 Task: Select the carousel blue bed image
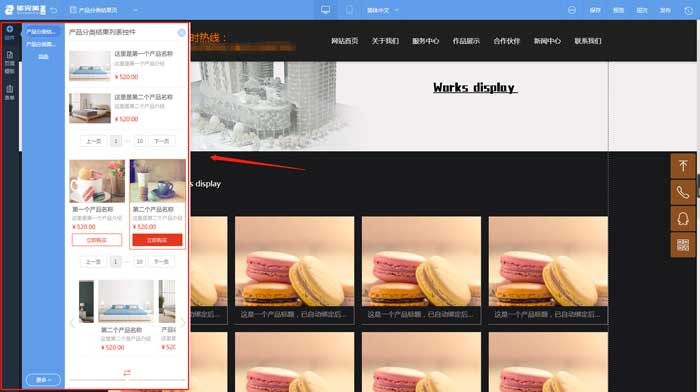click(x=126, y=301)
